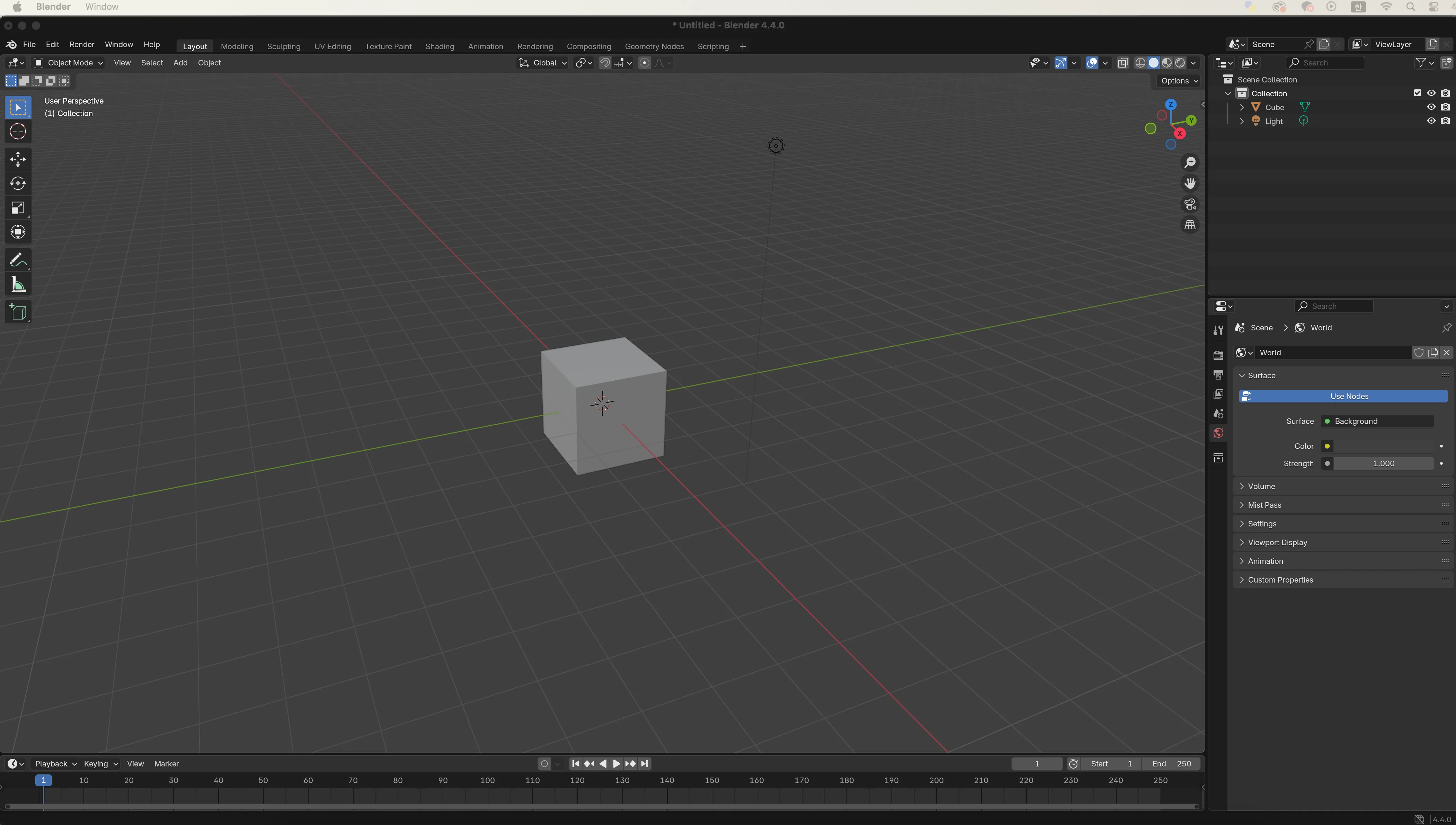This screenshot has width=1456, height=825.
Task: Expand the Viewport Display panel
Action: pyautogui.click(x=1242, y=542)
